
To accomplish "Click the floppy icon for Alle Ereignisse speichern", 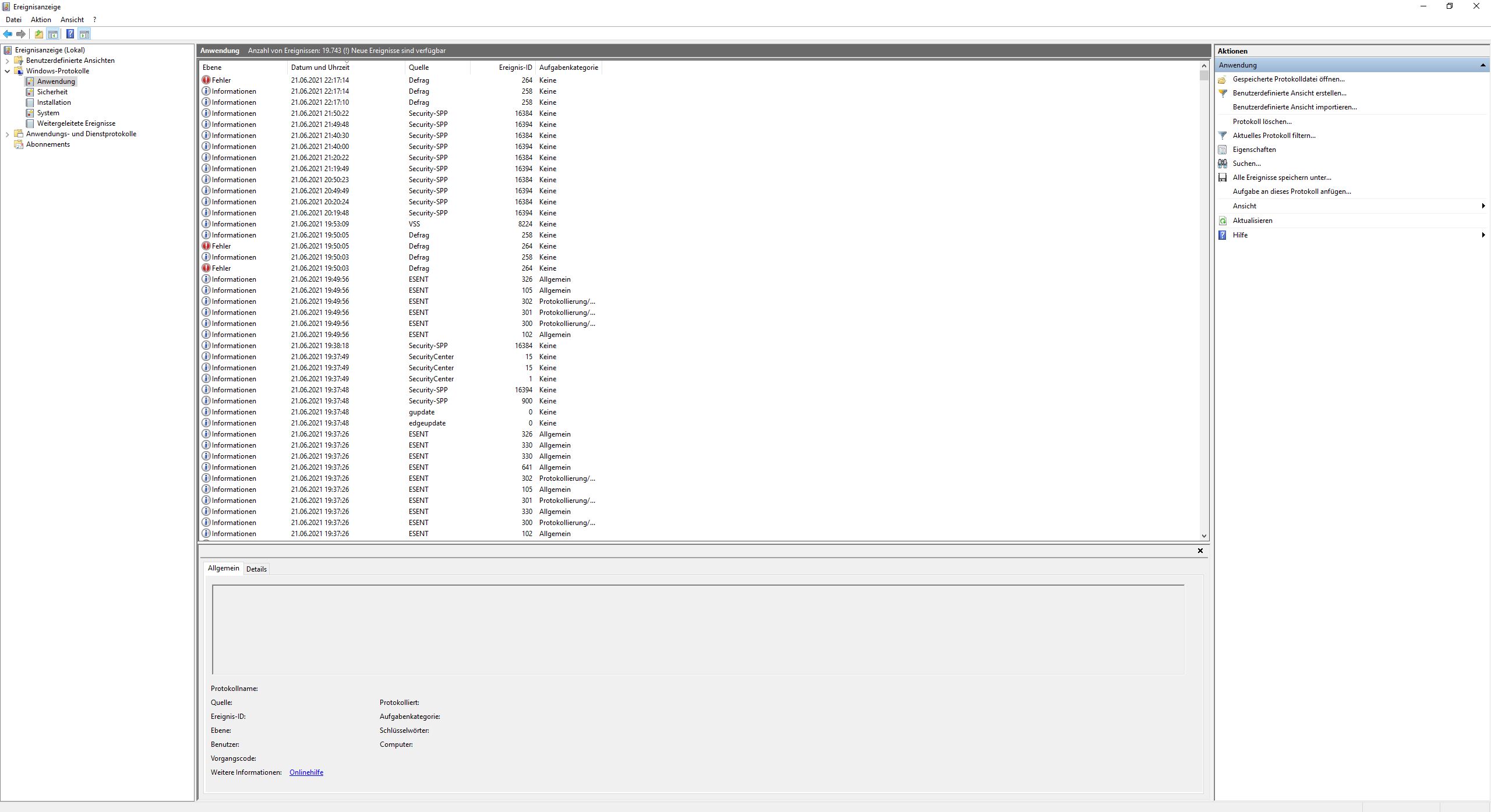I will click(1223, 178).
